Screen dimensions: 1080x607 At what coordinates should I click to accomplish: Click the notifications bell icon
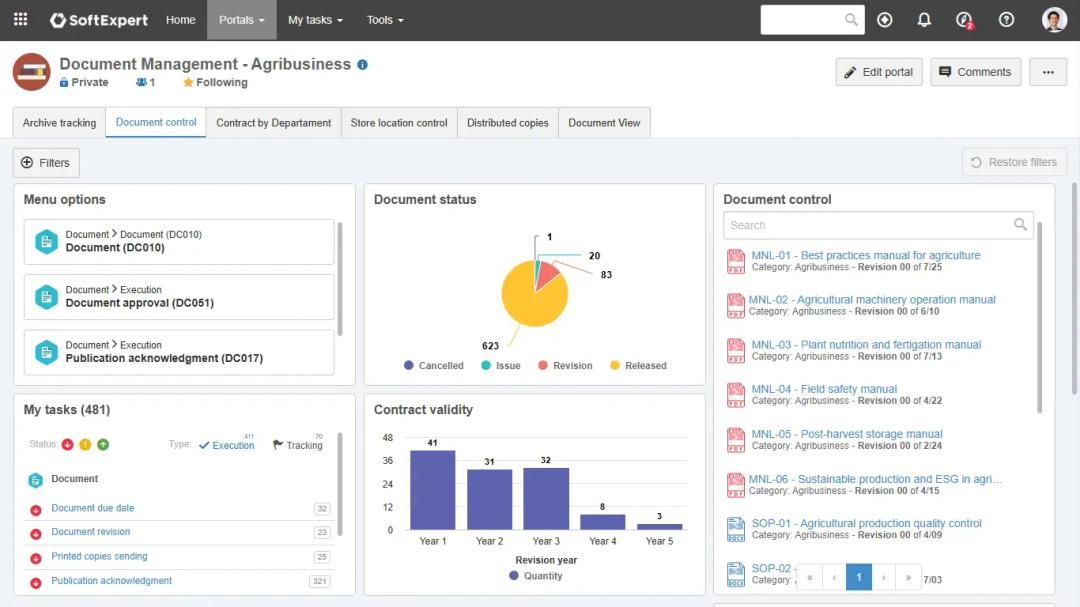[924, 20]
